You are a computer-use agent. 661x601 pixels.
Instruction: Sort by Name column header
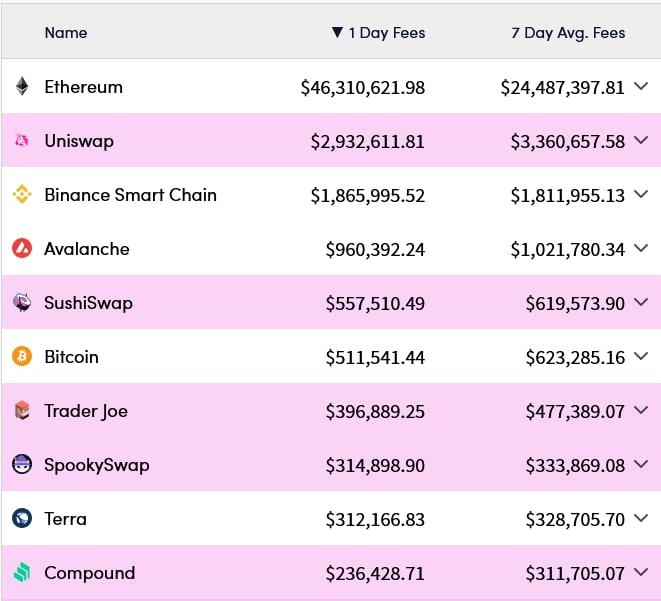[66, 33]
